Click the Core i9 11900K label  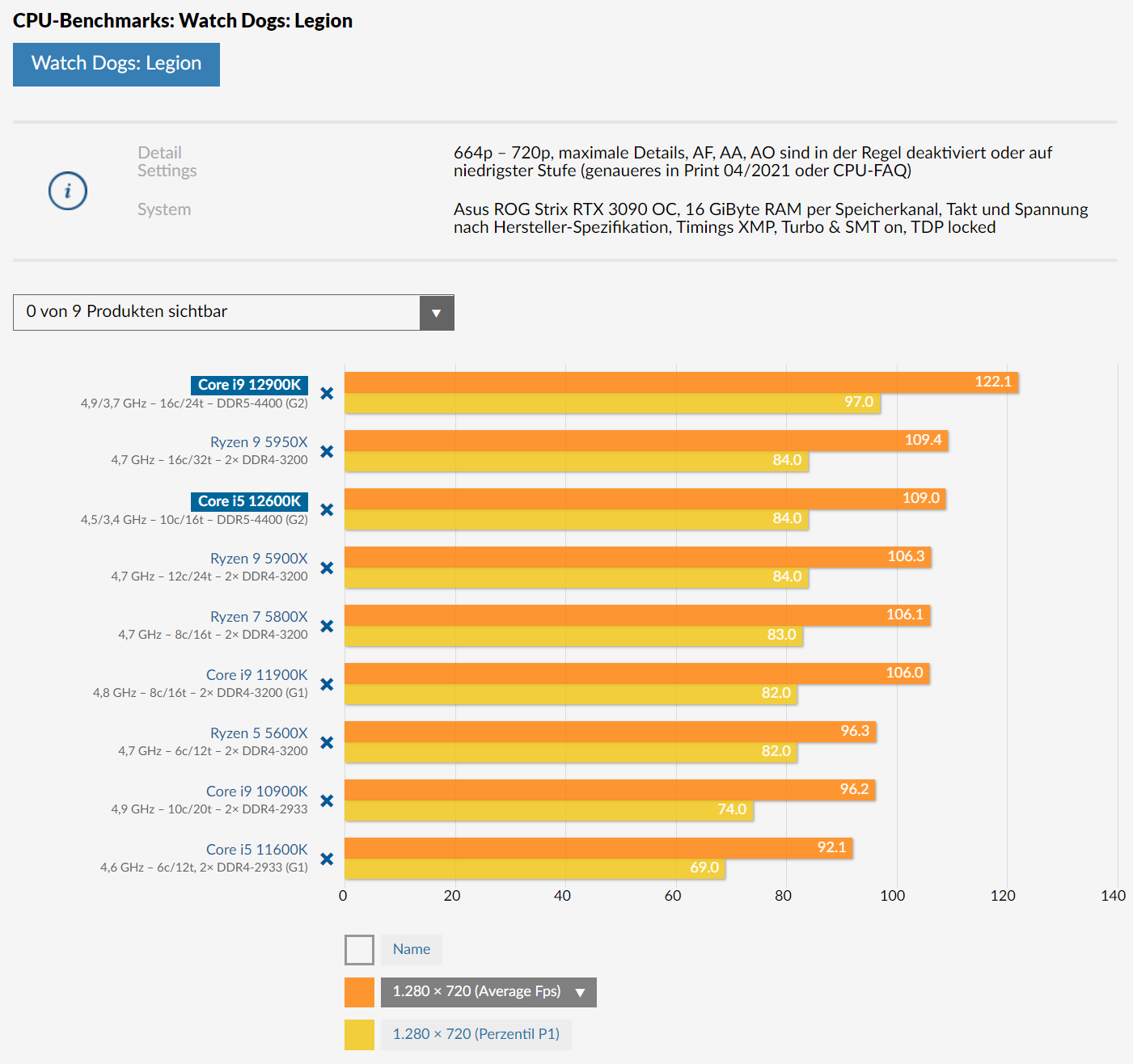(257, 675)
